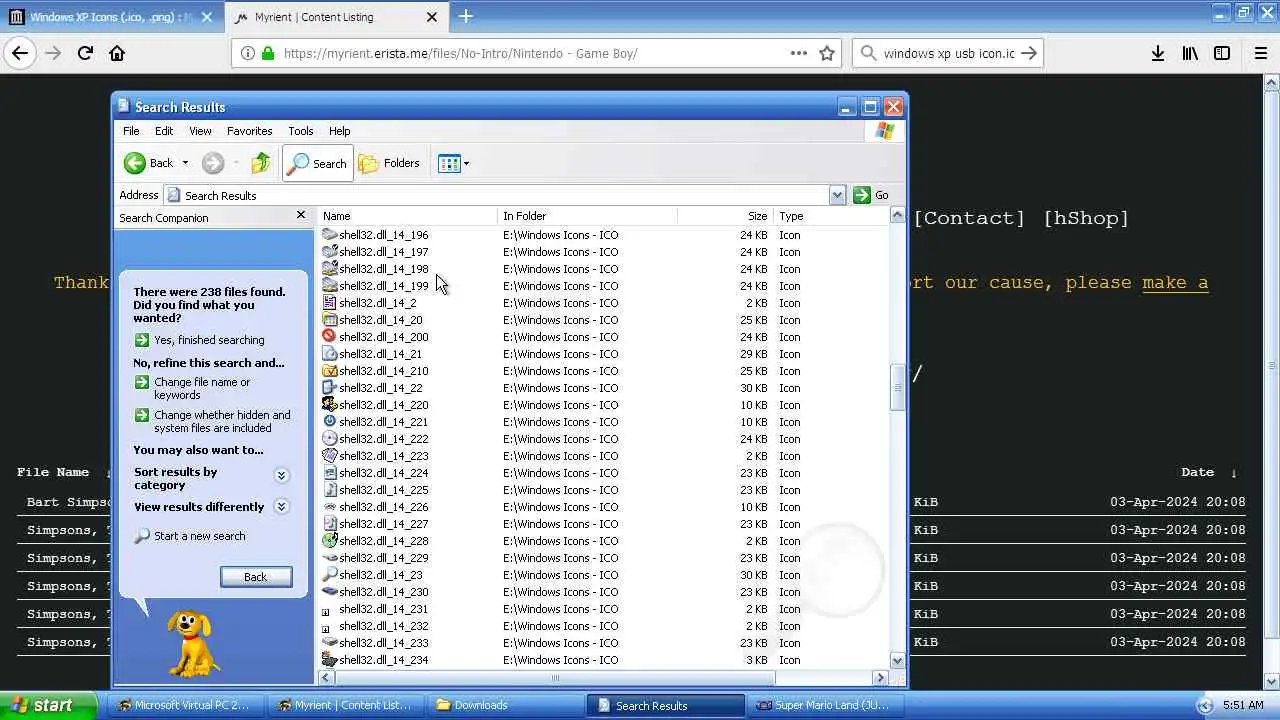
Task: Click the Up folder icon in toolbar
Action: (260, 163)
